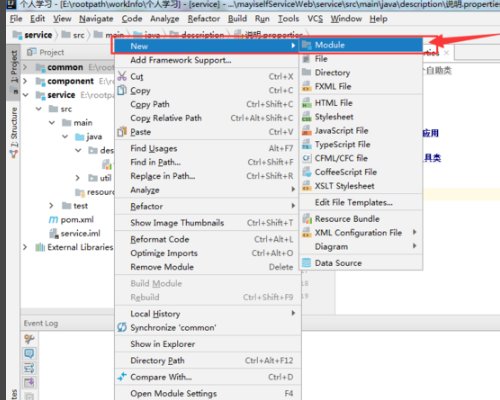Select the pom.xml file in tree
The height and width of the screenshot is (400, 500).
pyautogui.click(x=71, y=220)
